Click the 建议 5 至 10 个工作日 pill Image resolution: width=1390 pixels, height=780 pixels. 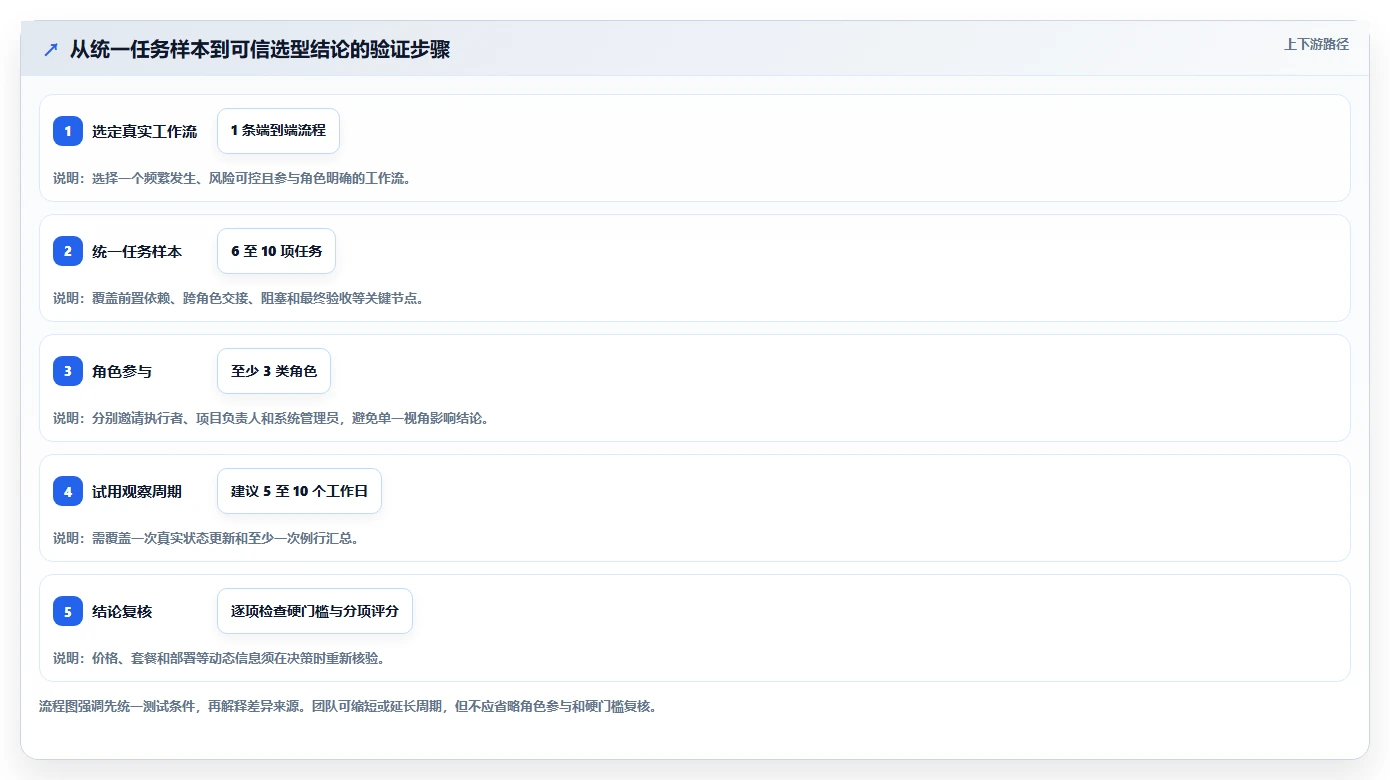(299, 491)
